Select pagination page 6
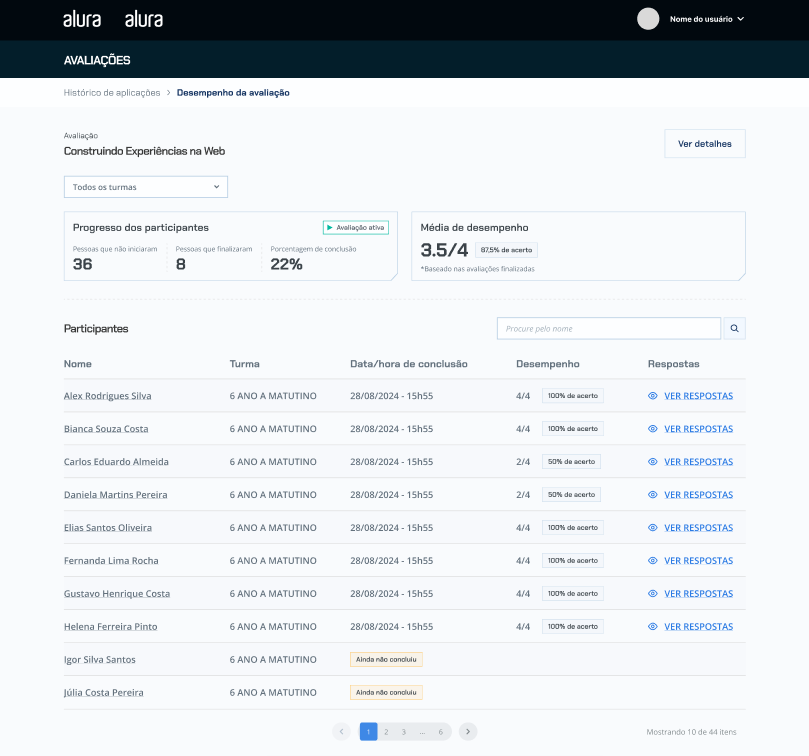809x756 pixels. coord(441,732)
